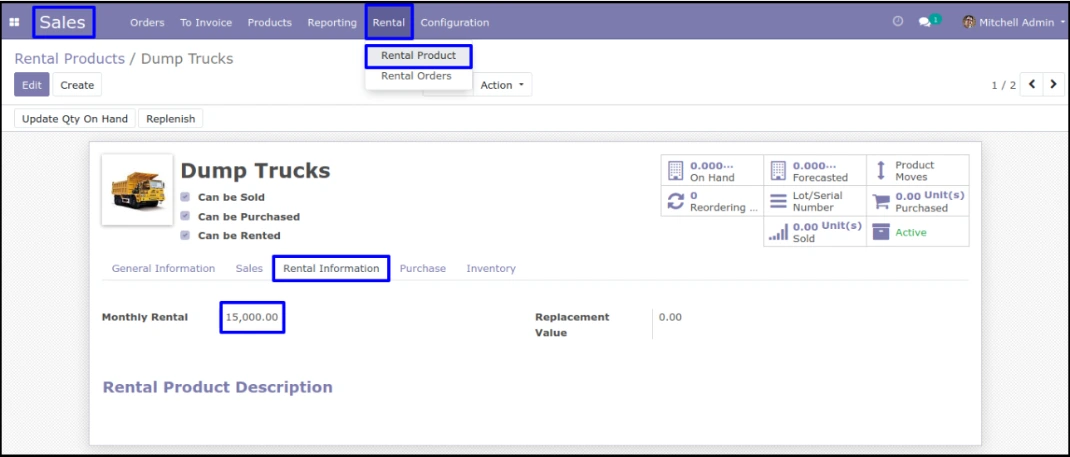Switch to the Inventory tab
The width and height of the screenshot is (1070, 457).
(x=490, y=269)
